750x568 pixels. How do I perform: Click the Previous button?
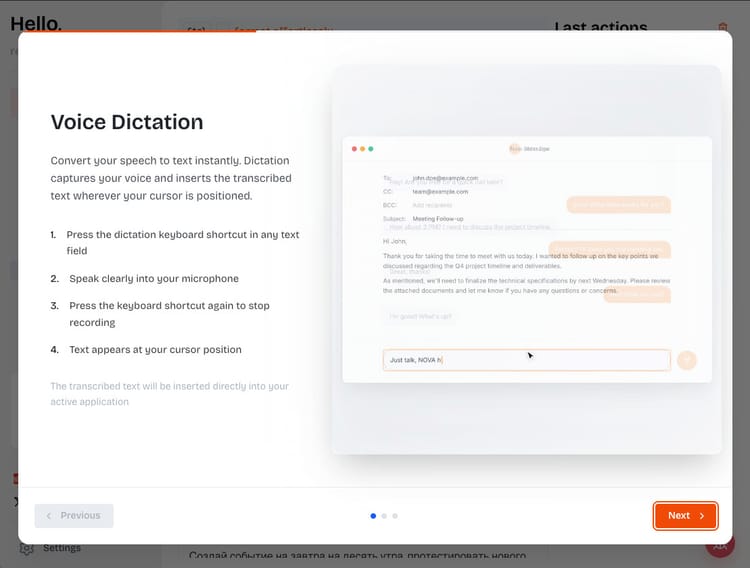click(74, 516)
